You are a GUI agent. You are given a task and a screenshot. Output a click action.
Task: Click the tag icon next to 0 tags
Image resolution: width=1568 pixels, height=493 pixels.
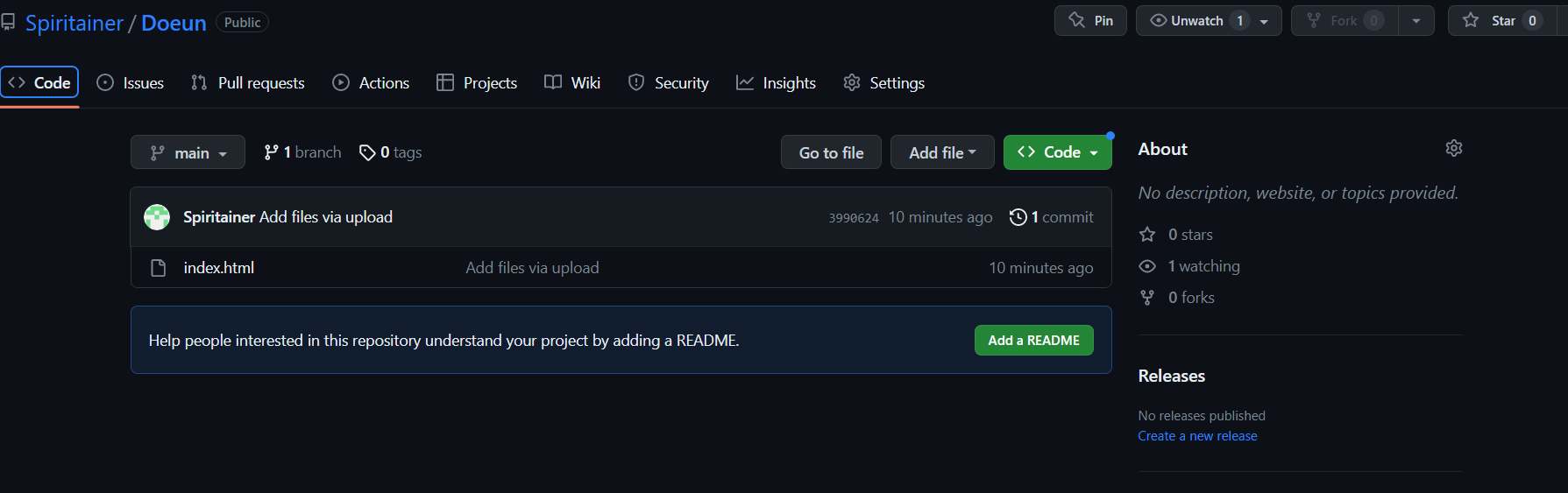click(x=367, y=152)
